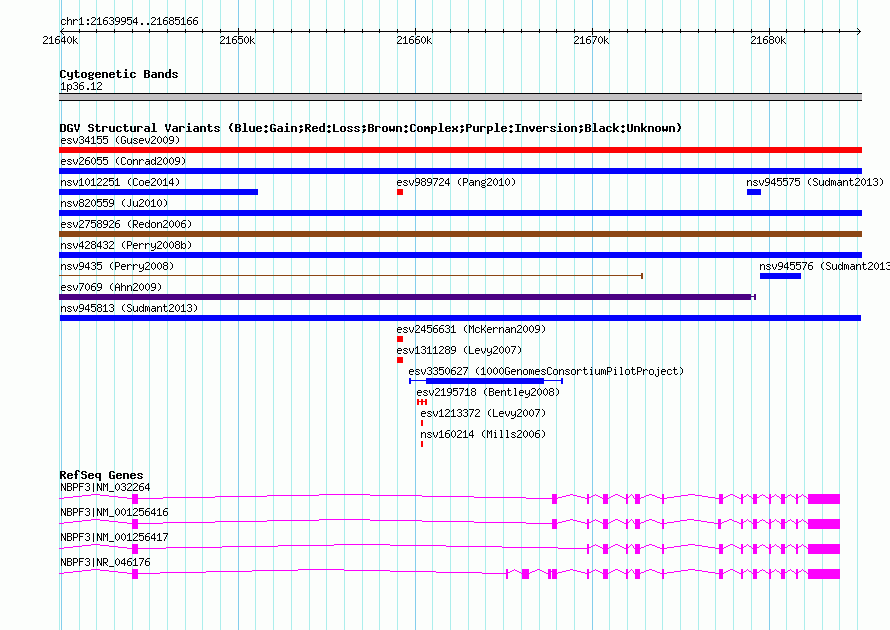This screenshot has height=630, width=890.
Task: Select the esv1213372 (Levy2007) label
Action: pos(483,413)
